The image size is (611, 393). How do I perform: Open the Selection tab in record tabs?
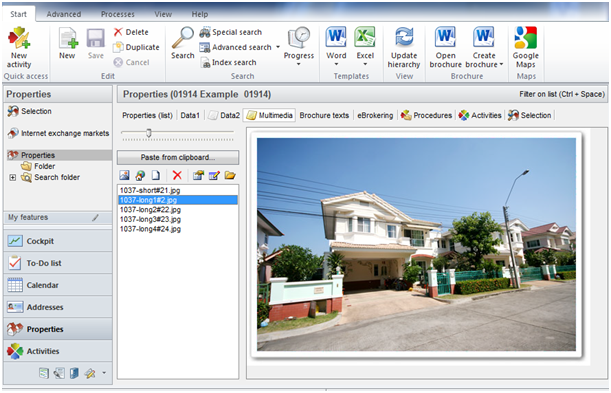tap(530, 115)
